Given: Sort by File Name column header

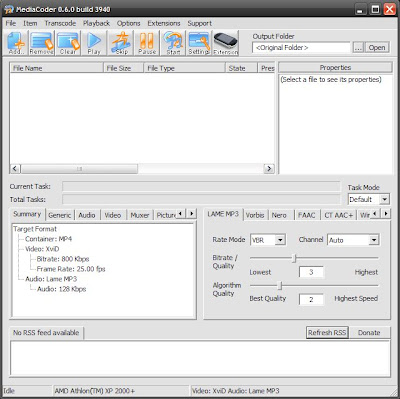Looking at the screenshot, I should [x=56, y=68].
